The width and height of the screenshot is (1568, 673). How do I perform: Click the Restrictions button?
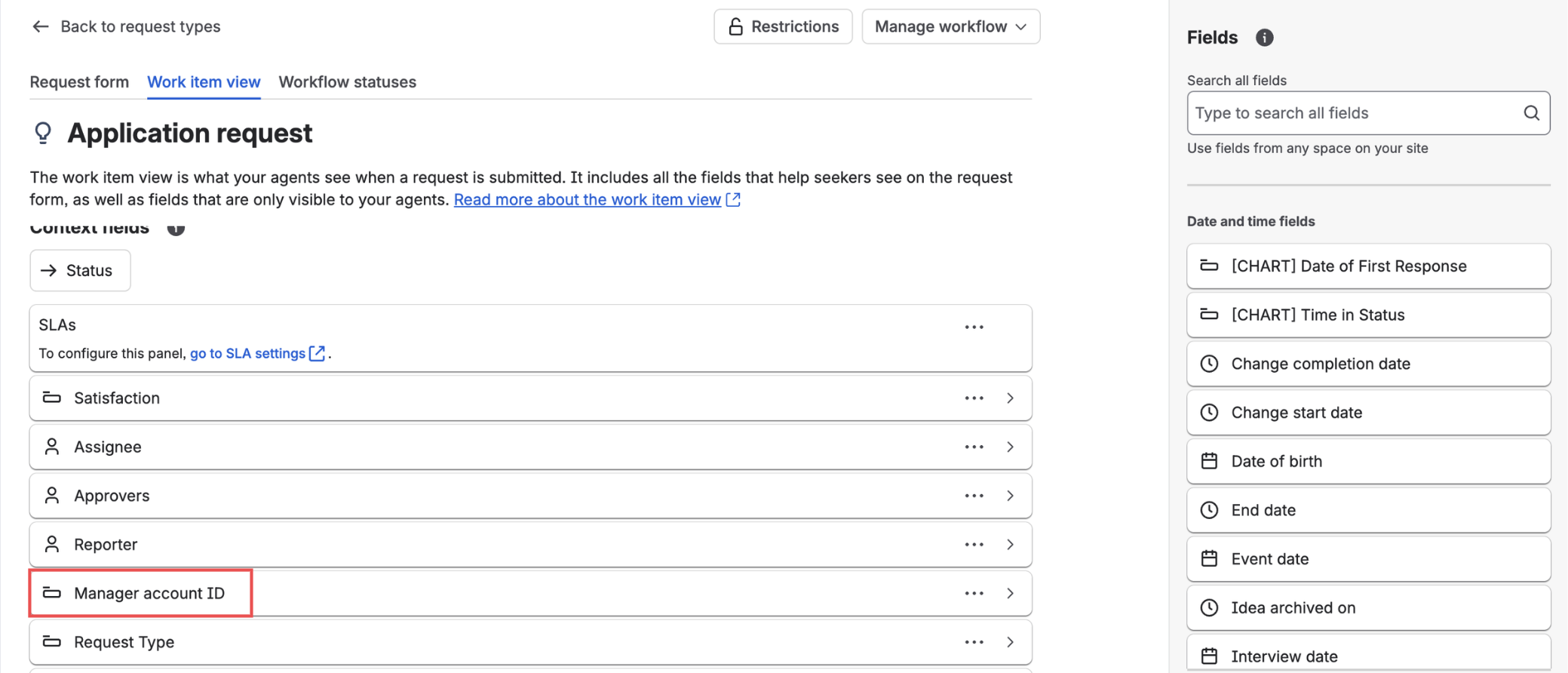click(x=783, y=27)
